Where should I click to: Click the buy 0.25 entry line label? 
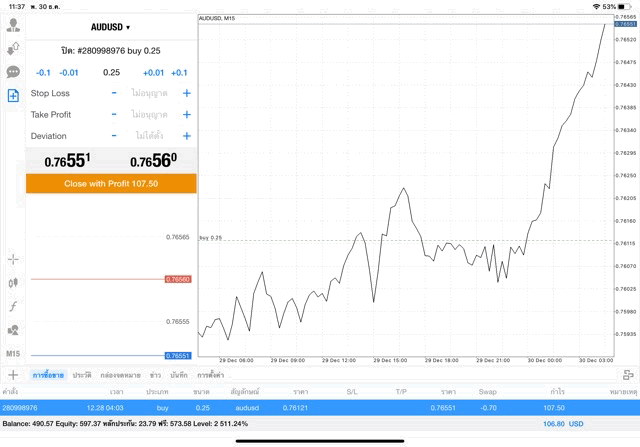pos(211,238)
